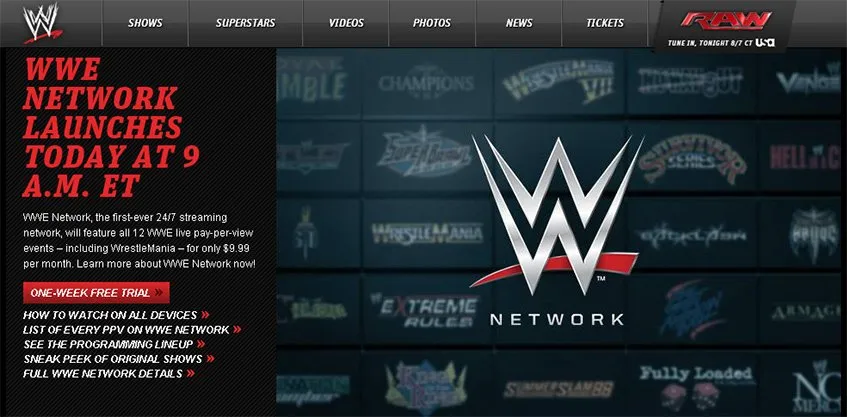Screen dimensions: 847x417
Task: Open the Tickets menu
Action: [x=605, y=23]
